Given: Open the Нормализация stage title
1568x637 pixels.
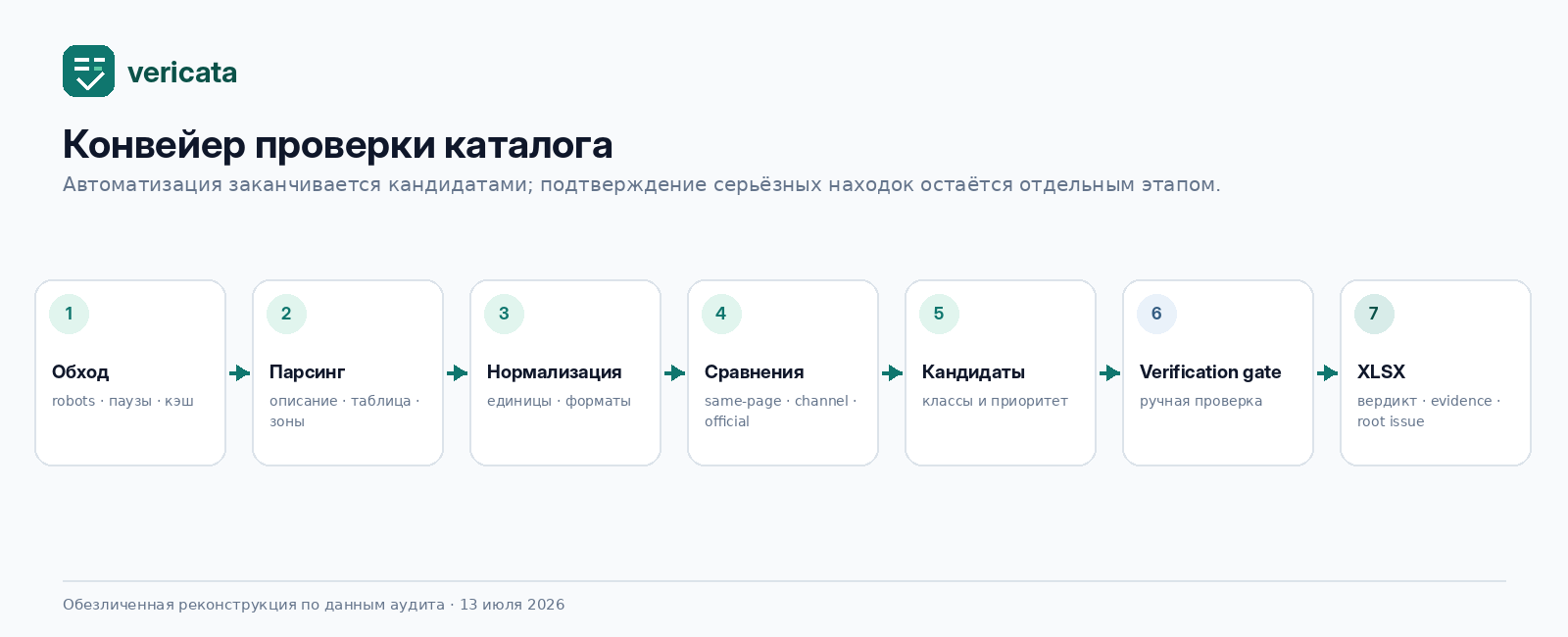Looking at the screenshot, I should click(x=554, y=372).
